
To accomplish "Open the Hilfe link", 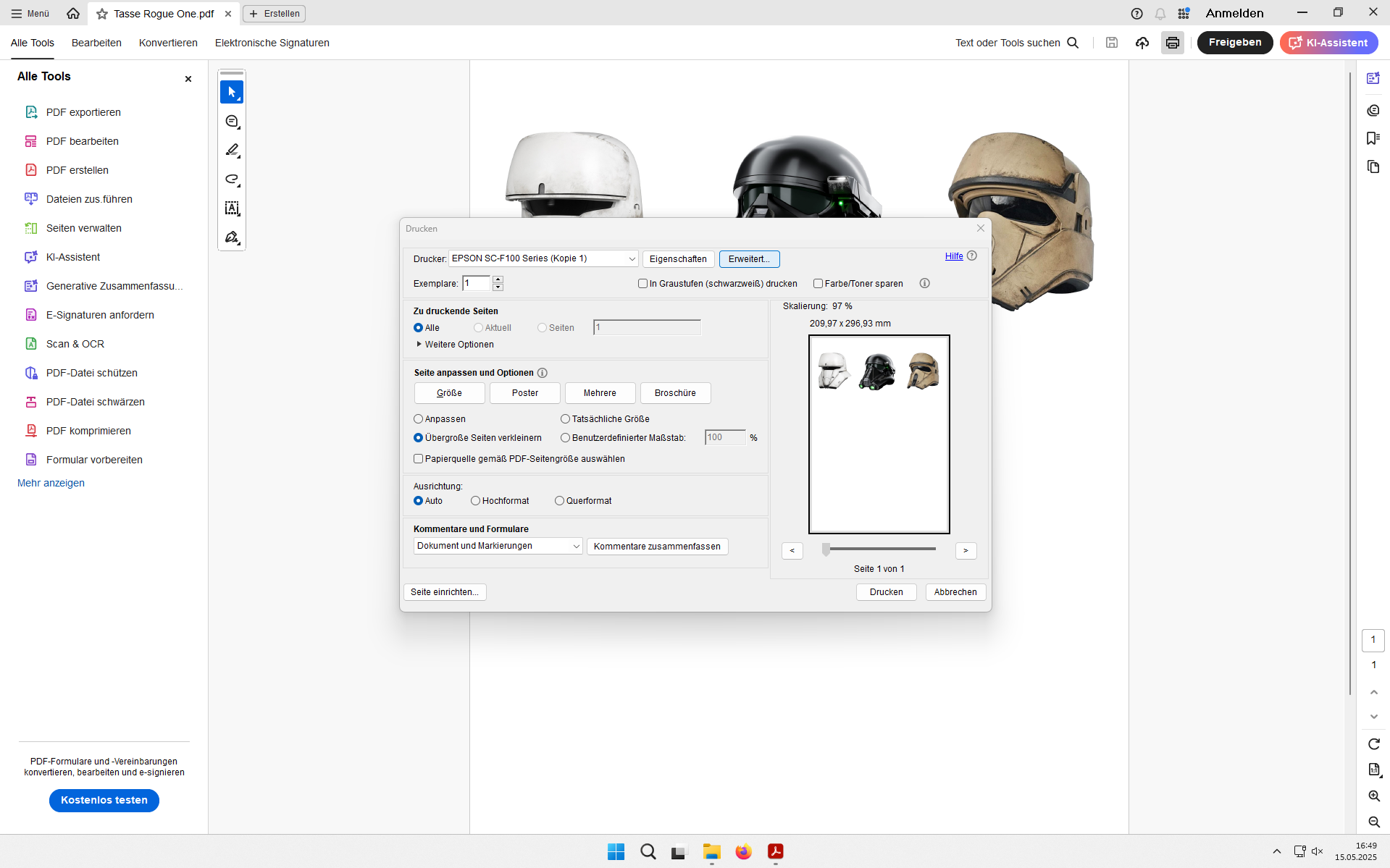I will 954,256.
